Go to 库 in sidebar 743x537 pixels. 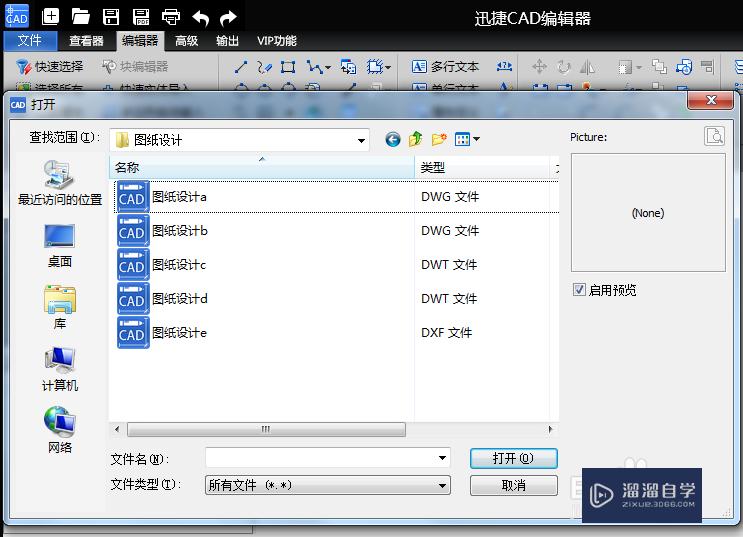[60, 307]
